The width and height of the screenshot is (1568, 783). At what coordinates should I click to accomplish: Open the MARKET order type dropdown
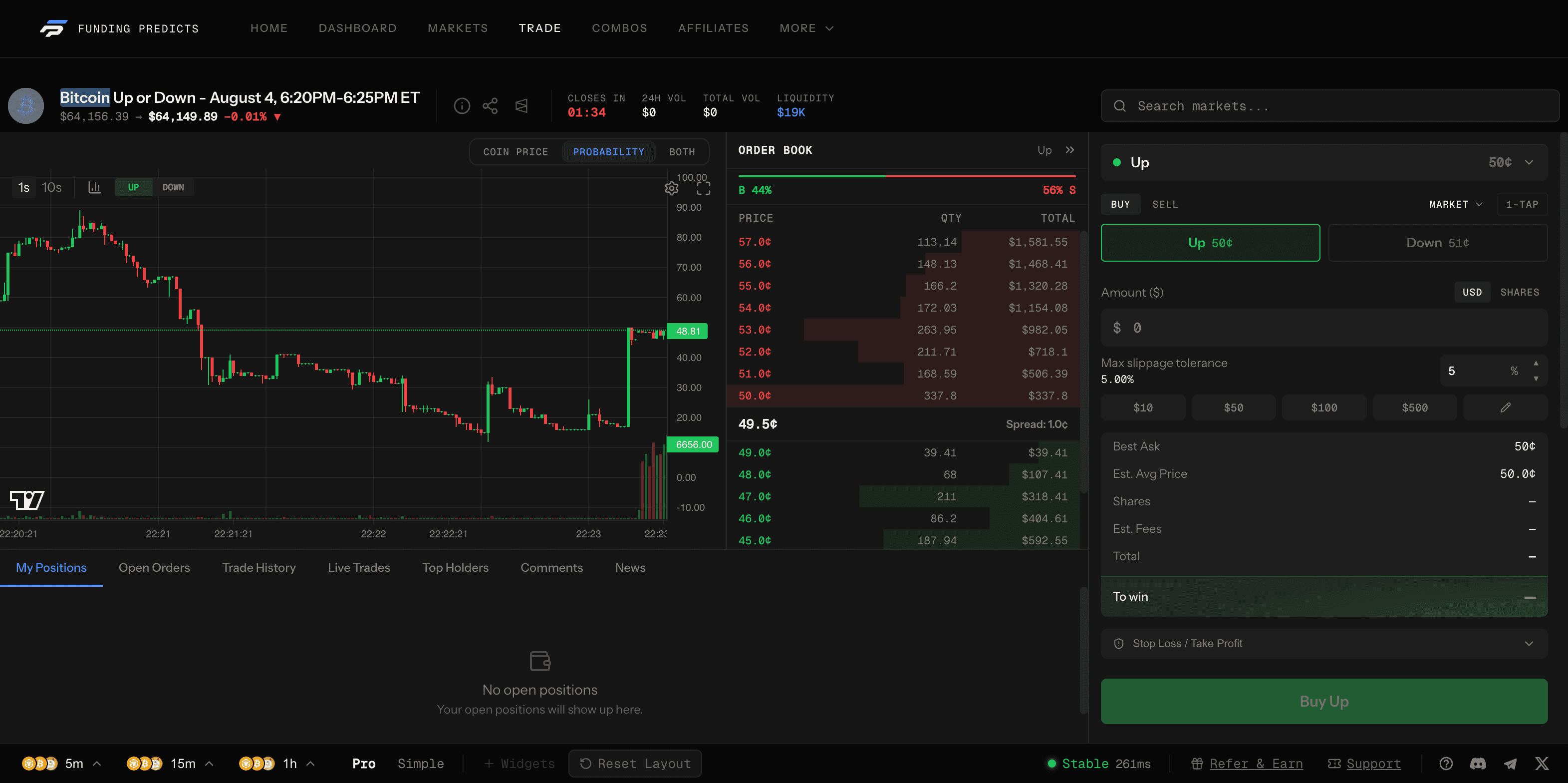coord(1455,205)
